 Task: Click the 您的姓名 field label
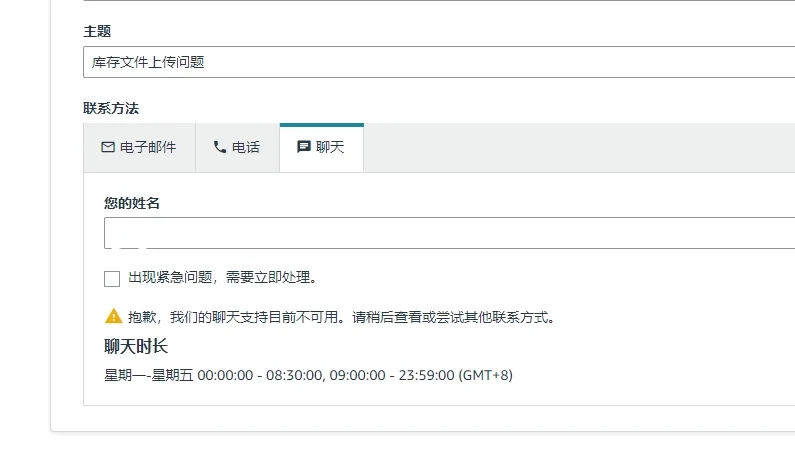coord(132,203)
